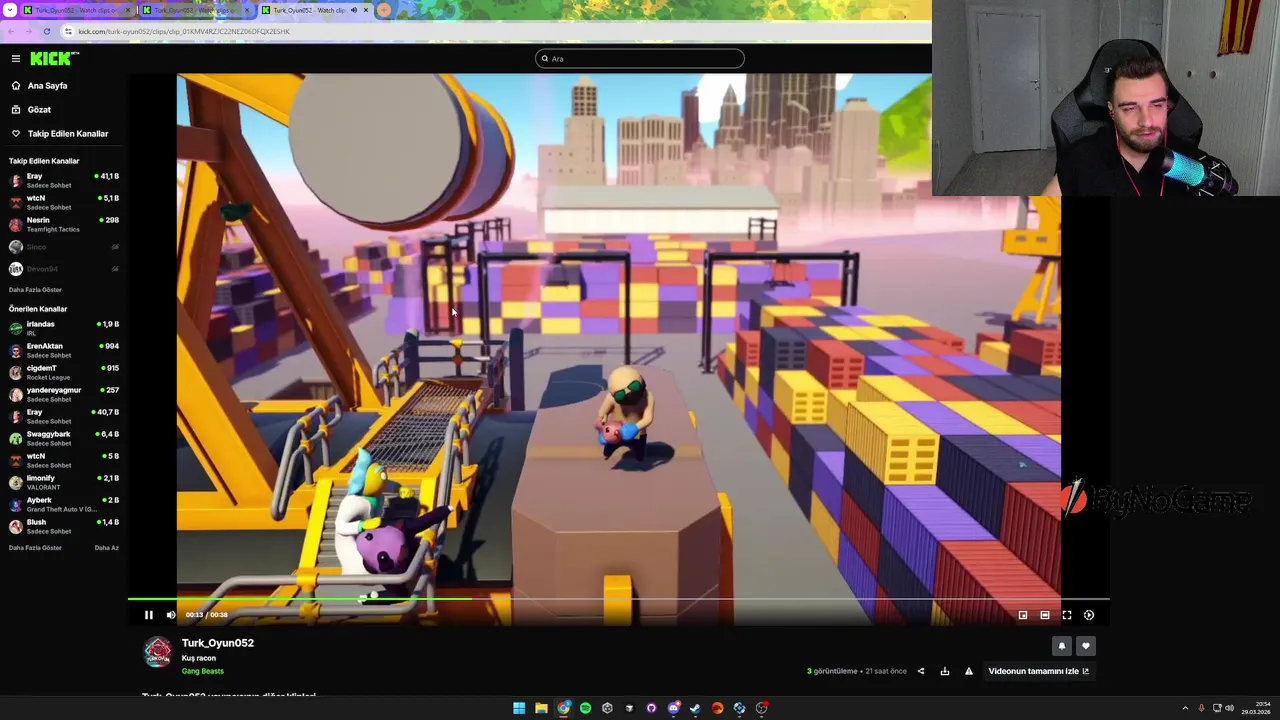Open File Explorer from the taskbar
The image size is (1280, 720).
point(541,708)
